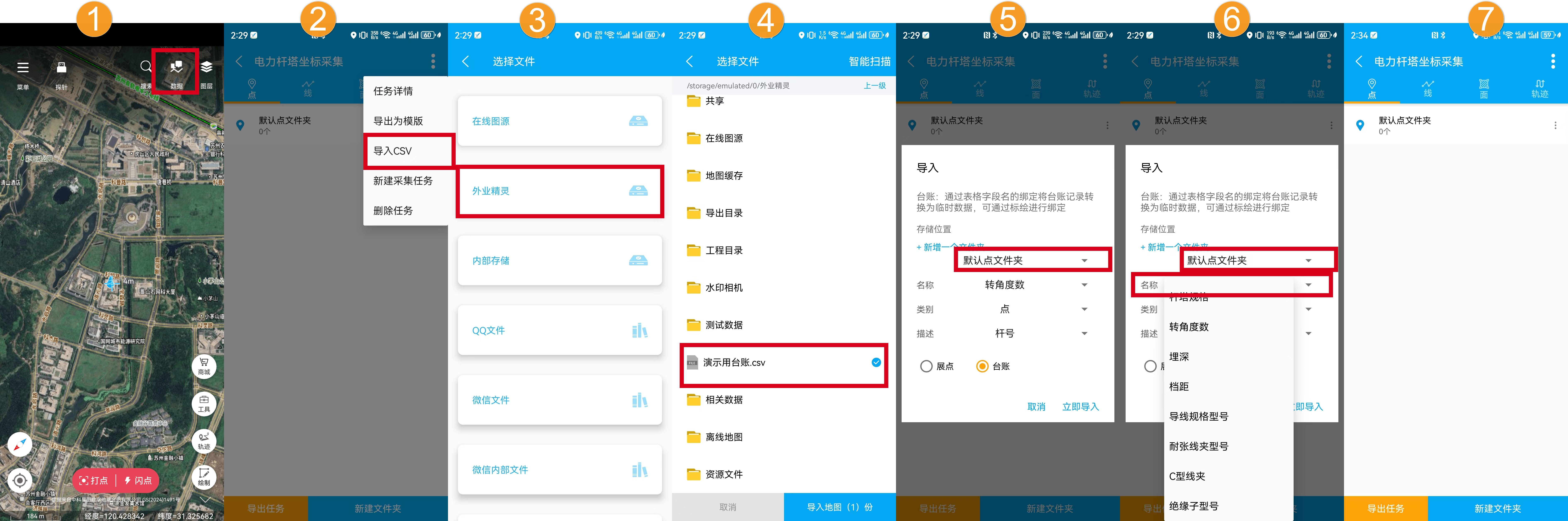Viewport: 1568px width, 521px height.
Task: Choose 新建采集任务 menu entry
Action: [x=403, y=181]
